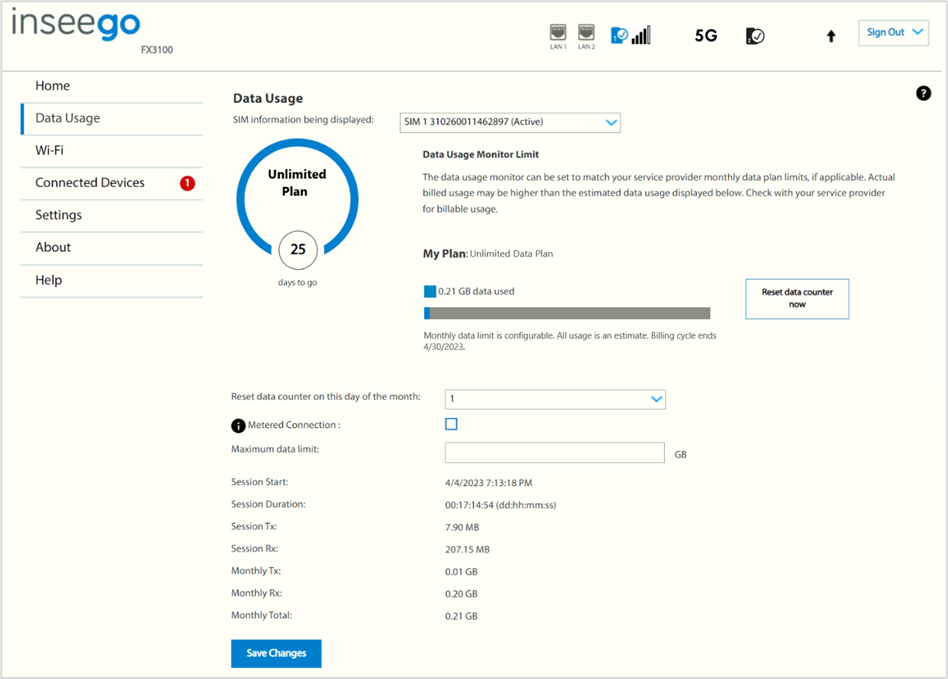
Task: Click the Monthly Total value 0.21 GB
Action: tap(461, 617)
